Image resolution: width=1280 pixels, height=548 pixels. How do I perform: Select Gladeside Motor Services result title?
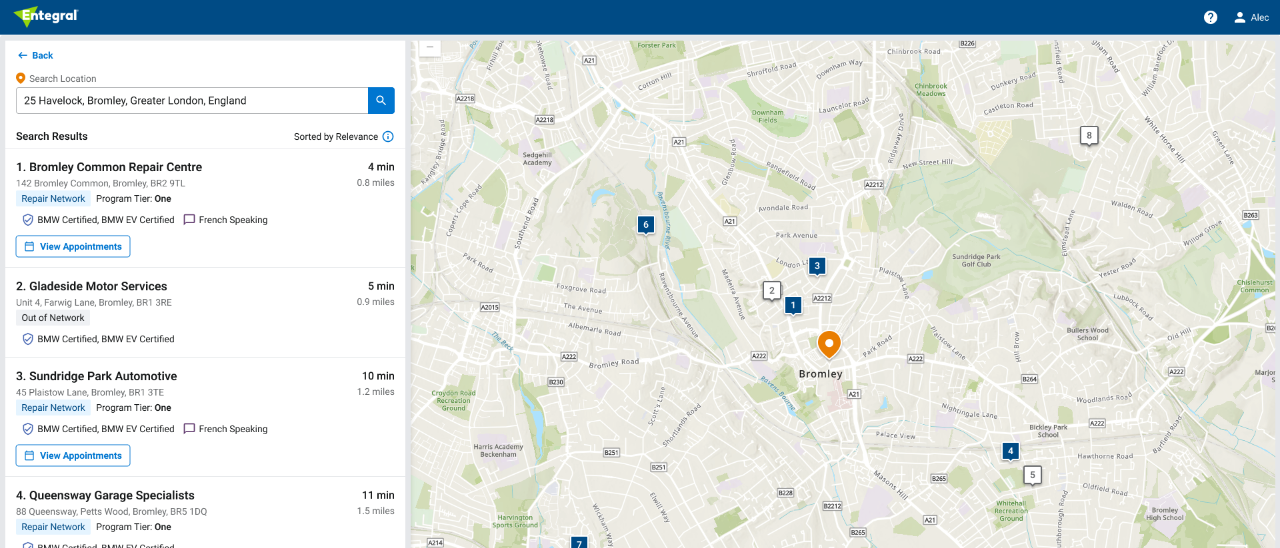coord(92,286)
